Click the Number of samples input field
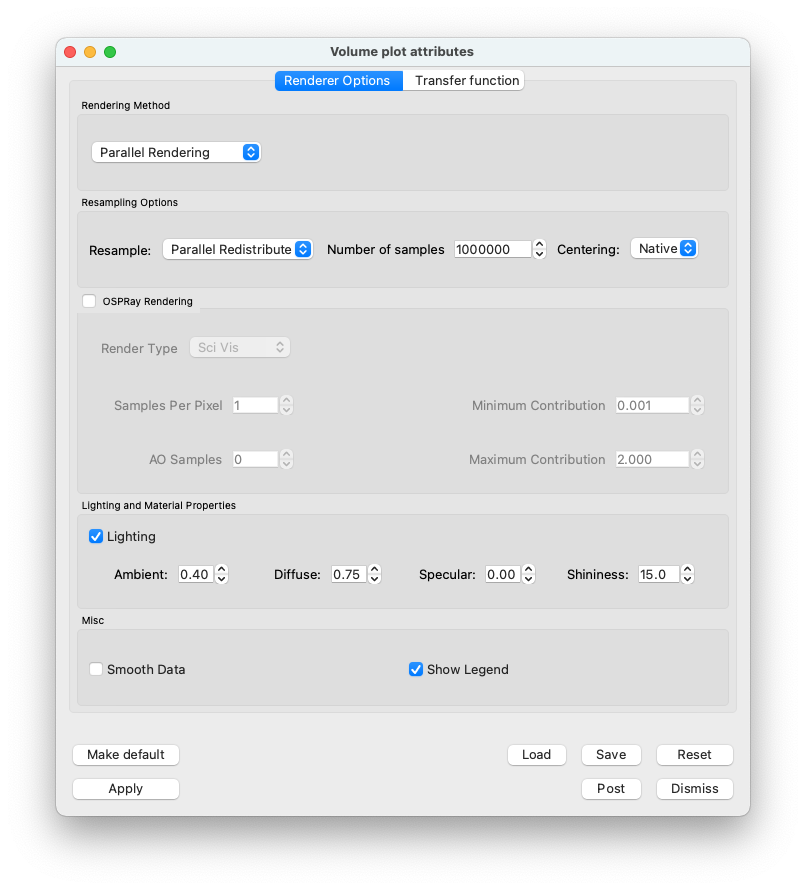This screenshot has width=806, height=890. tap(493, 249)
